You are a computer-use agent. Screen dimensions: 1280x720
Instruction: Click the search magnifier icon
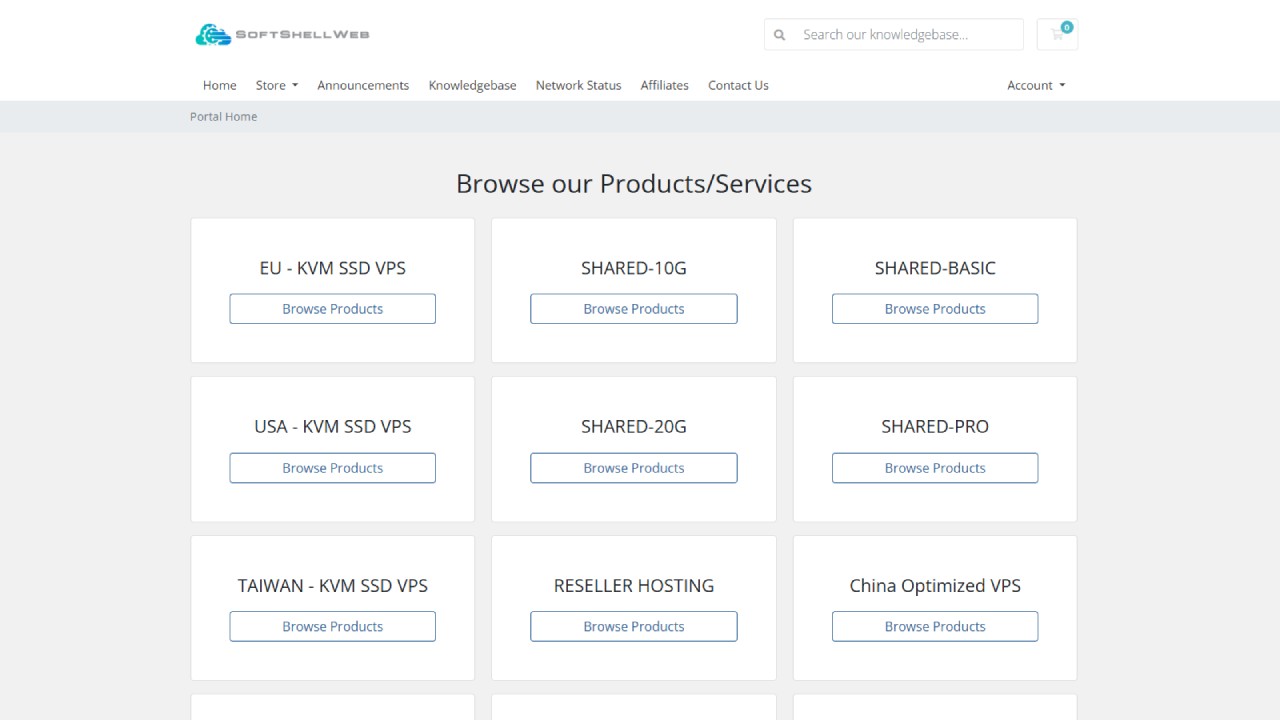pyautogui.click(x=779, y=34)
